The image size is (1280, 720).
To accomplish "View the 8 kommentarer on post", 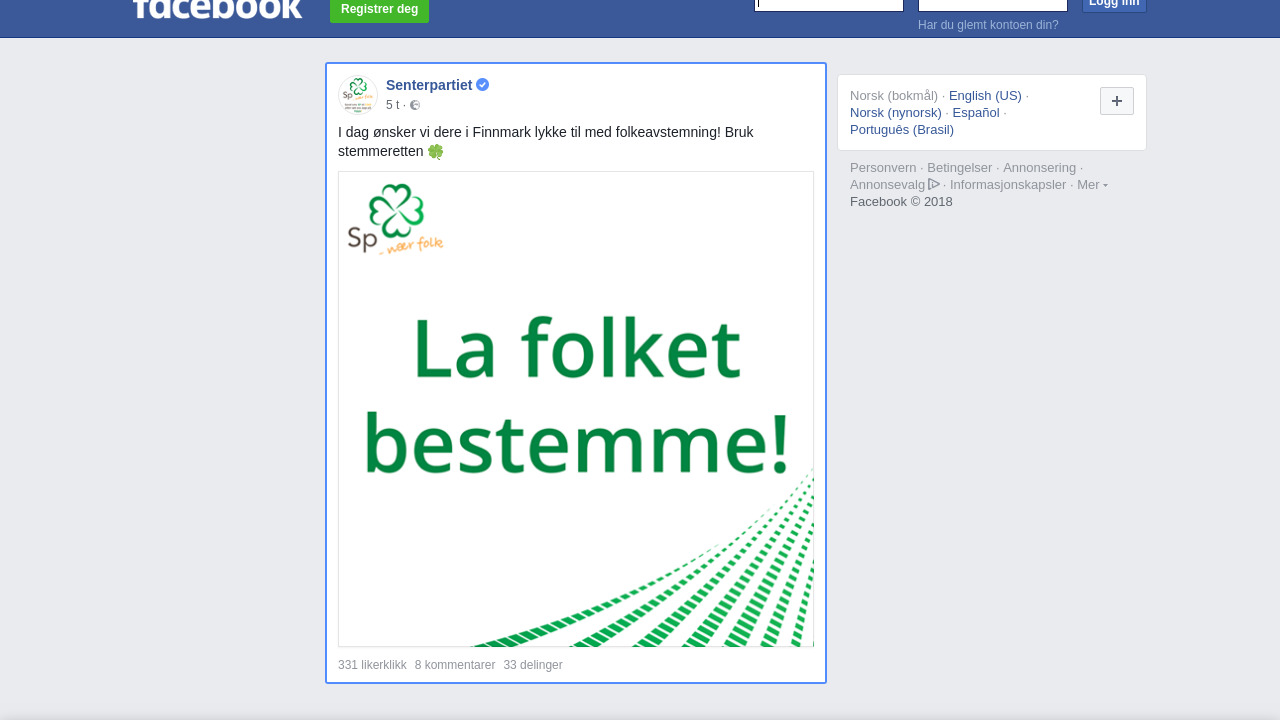I will (455, 665).
